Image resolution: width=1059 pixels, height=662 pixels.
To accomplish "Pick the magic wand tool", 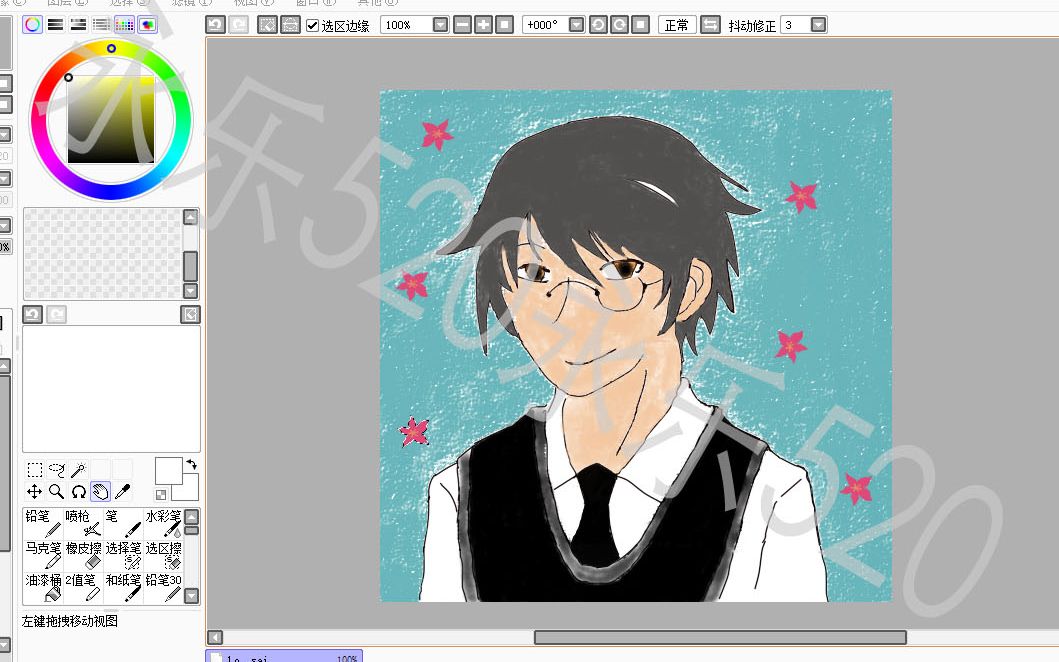I will click(x=78, y=469).
